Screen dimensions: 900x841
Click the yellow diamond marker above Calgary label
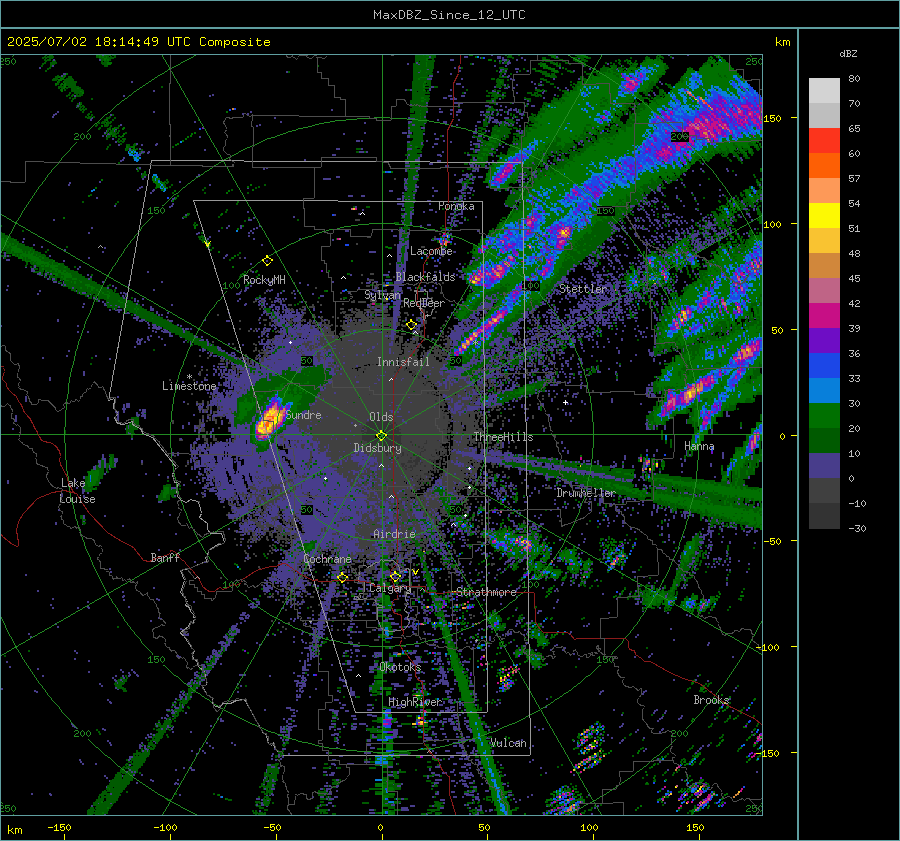pyautogui.click(x=395, y=576)
